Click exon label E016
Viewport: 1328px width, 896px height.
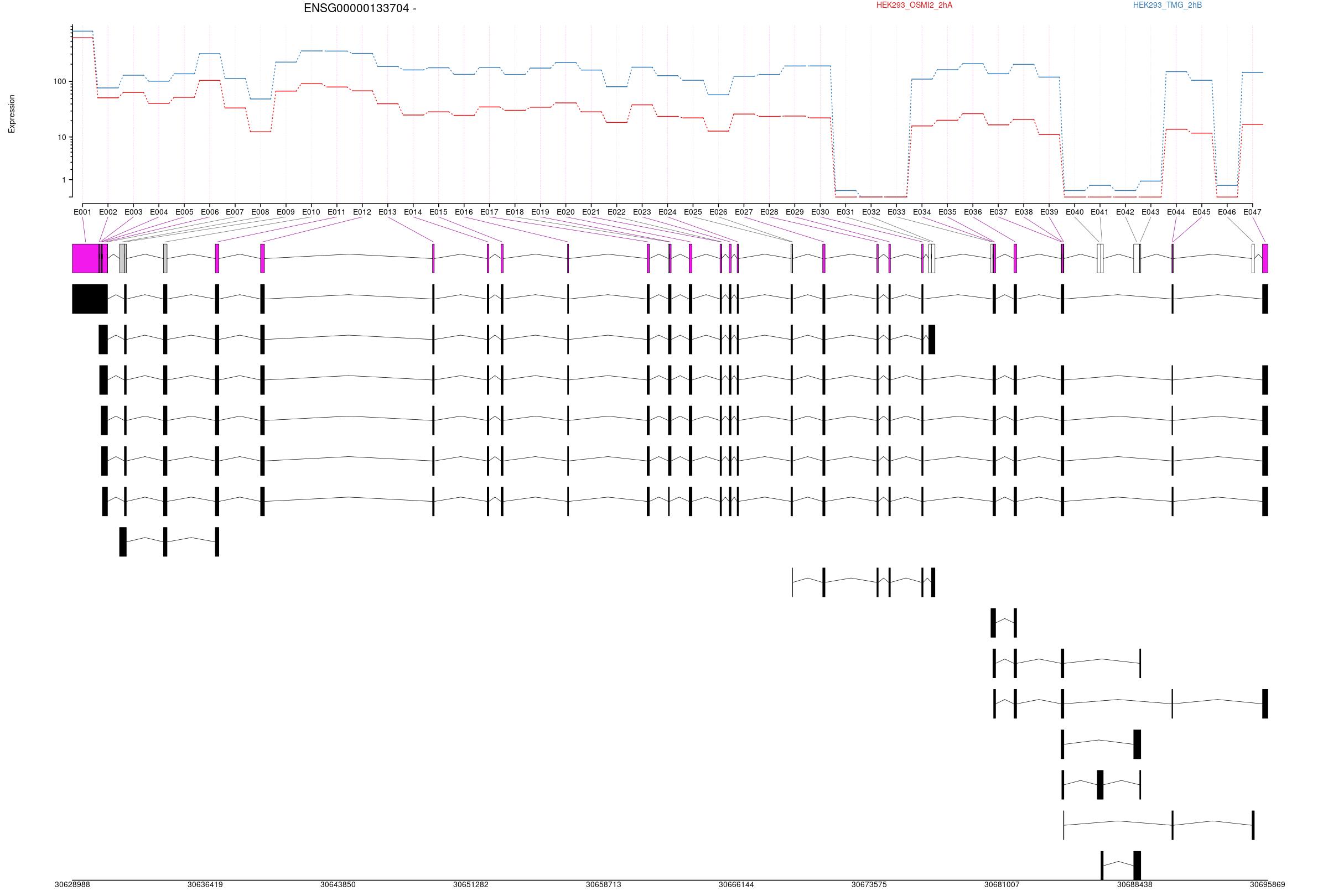click(x=464, y=212)
